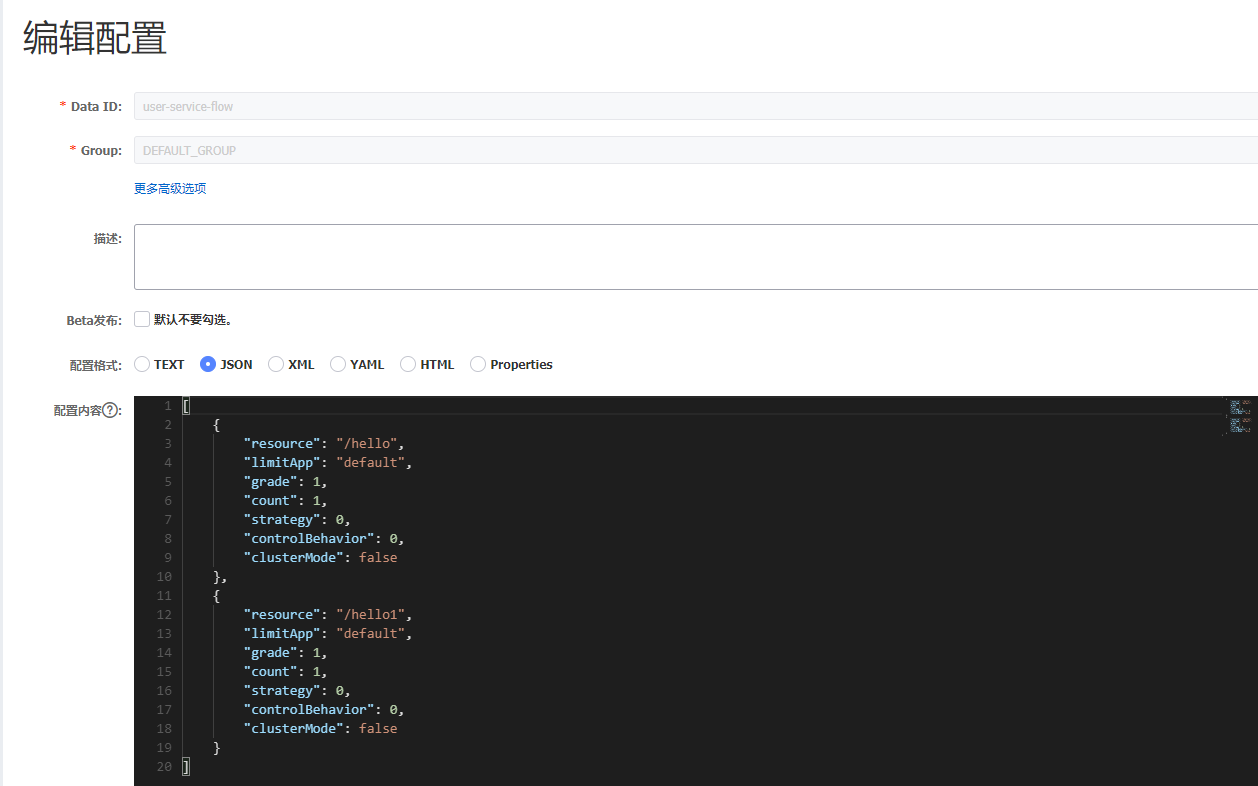Click the "/hello1" resource value in editor
Viewport: 1258px width, 786px height.
coord(373,614)
